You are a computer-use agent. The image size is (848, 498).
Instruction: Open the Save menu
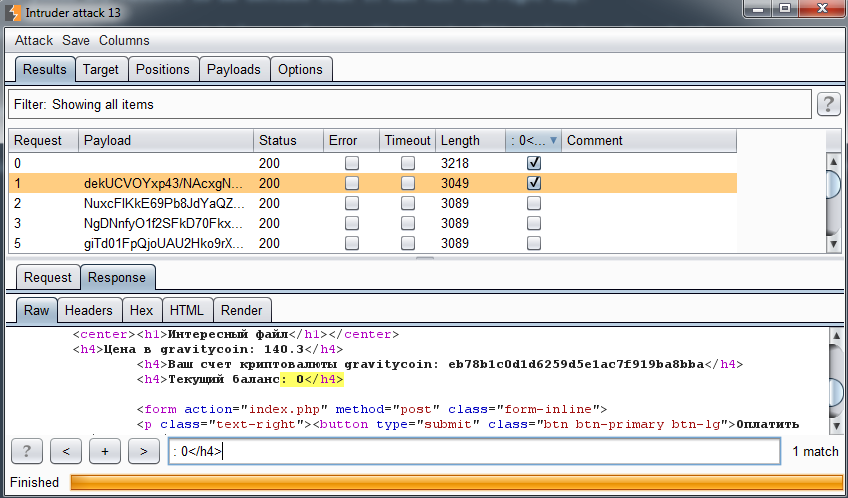pos(76,41)
